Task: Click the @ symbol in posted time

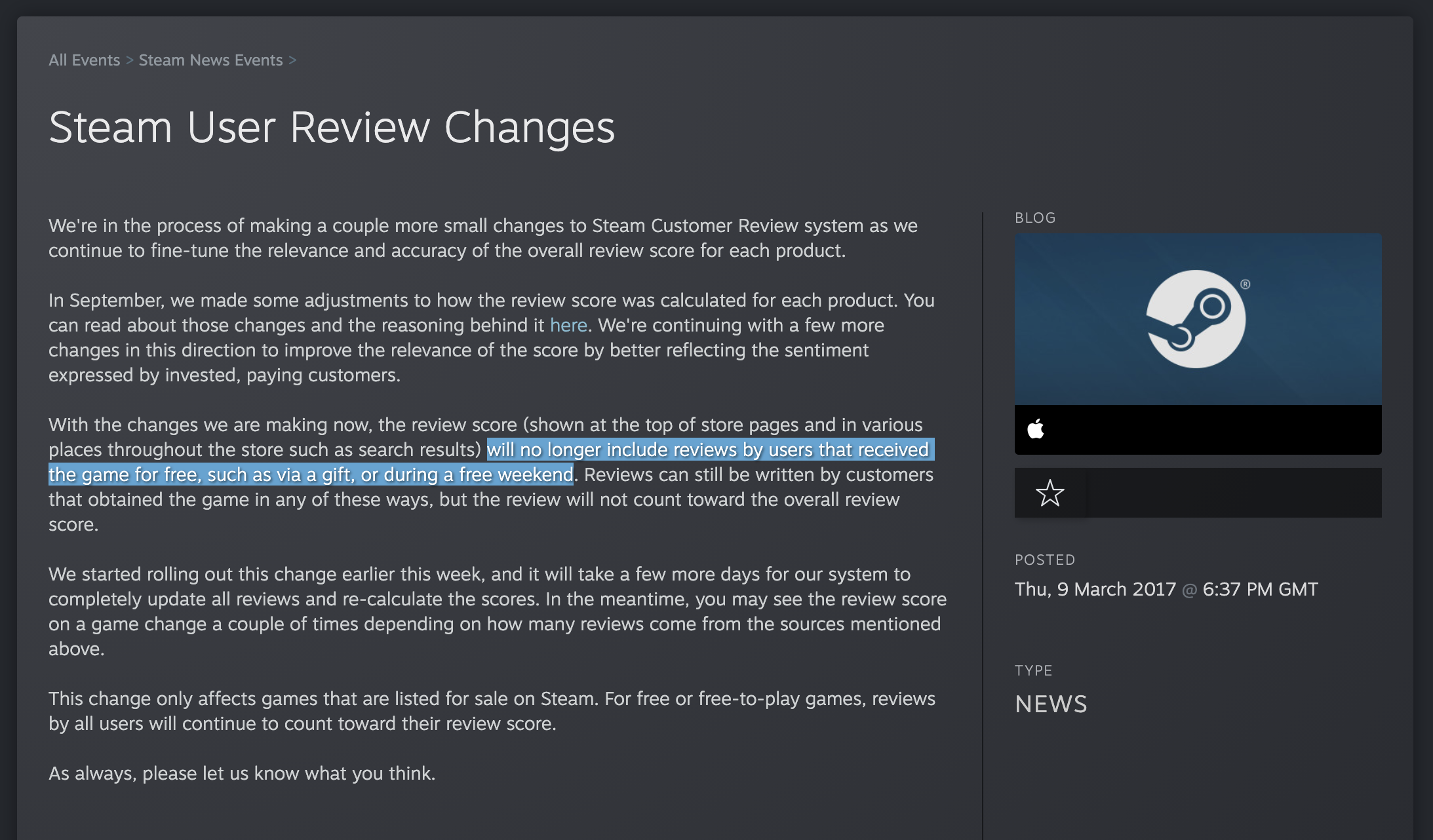Action: 1189,590
